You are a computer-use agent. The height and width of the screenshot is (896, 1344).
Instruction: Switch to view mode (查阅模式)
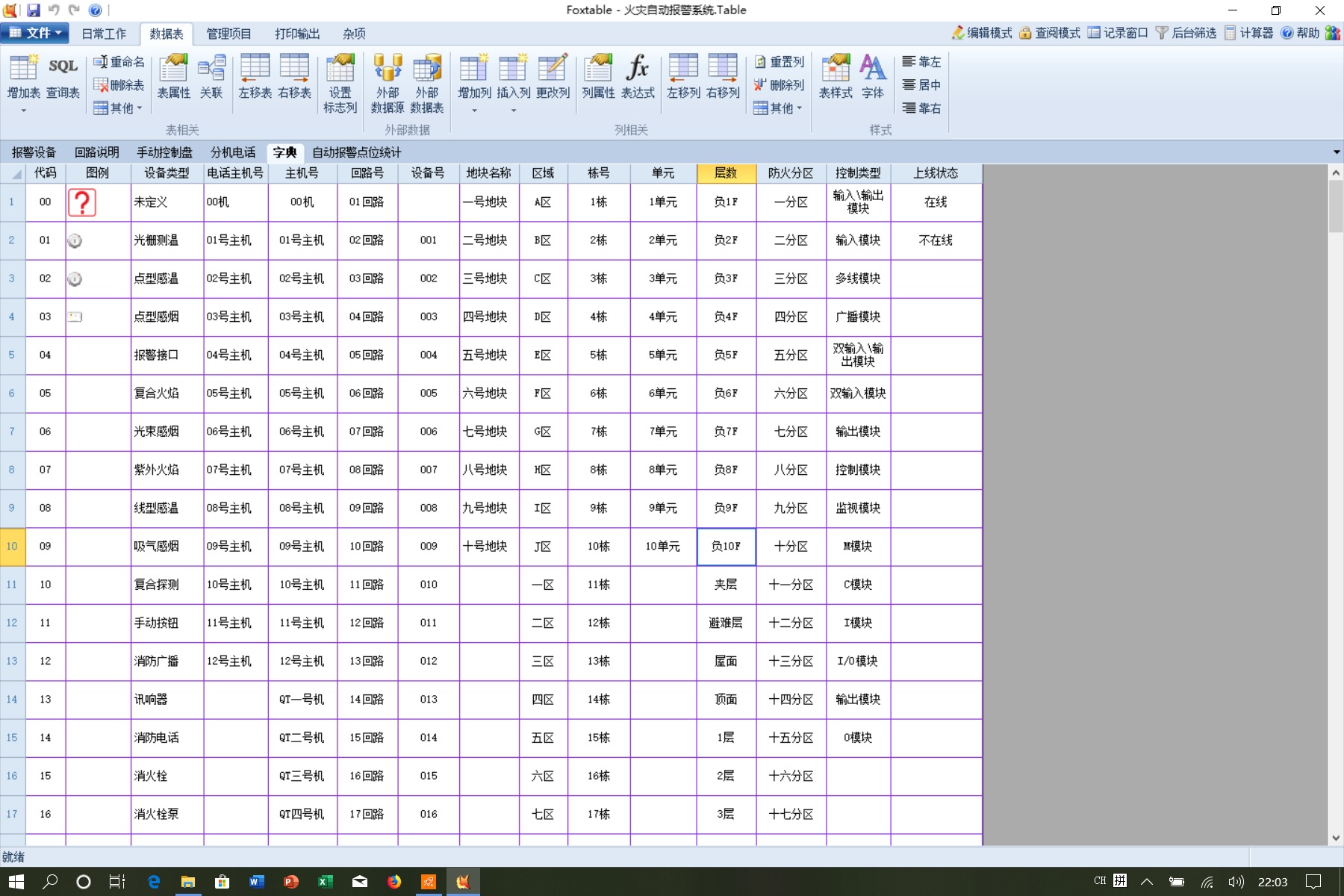1050,33
